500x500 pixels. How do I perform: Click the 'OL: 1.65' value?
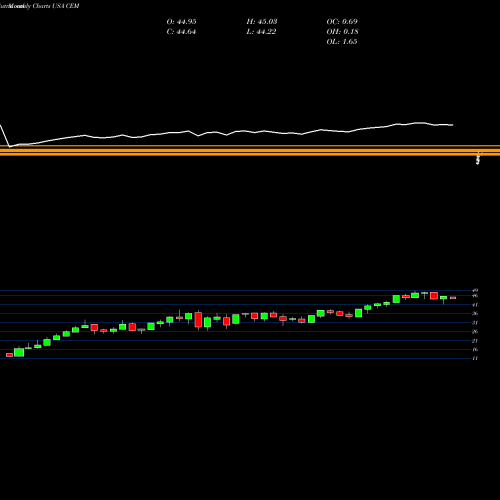[342, 42]
